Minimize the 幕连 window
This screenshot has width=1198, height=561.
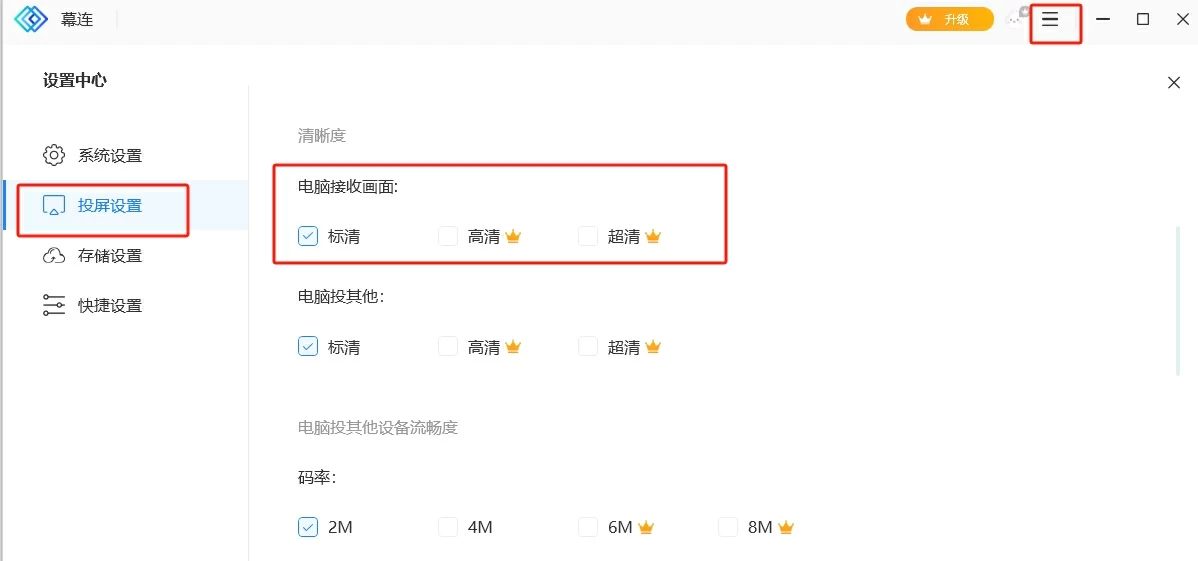[x=1103, y=19]
